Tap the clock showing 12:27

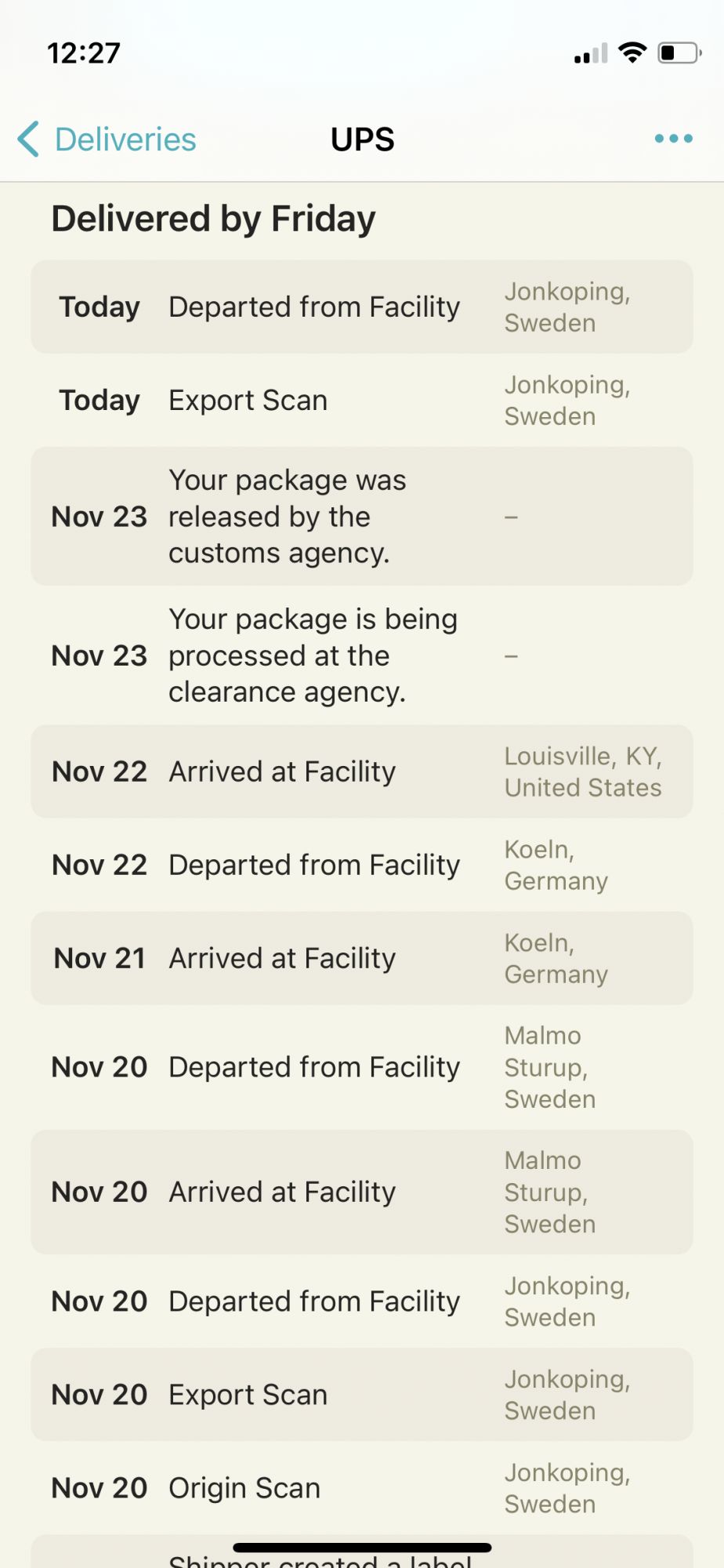coord(84,53)
